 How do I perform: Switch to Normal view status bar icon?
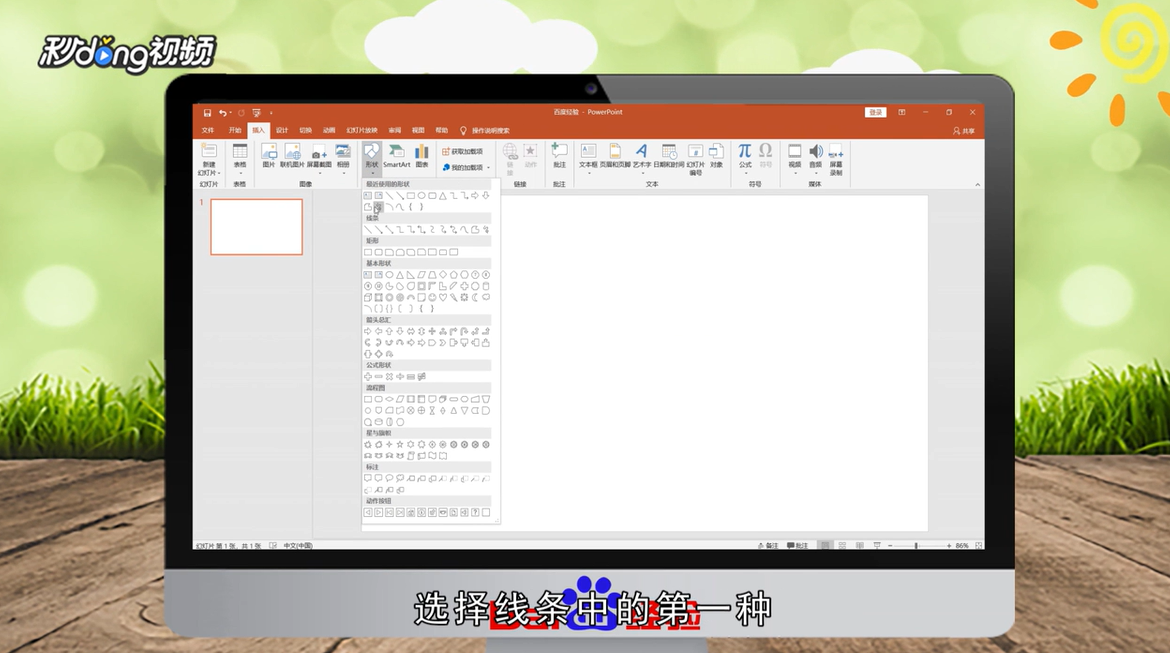click(825, 546)
